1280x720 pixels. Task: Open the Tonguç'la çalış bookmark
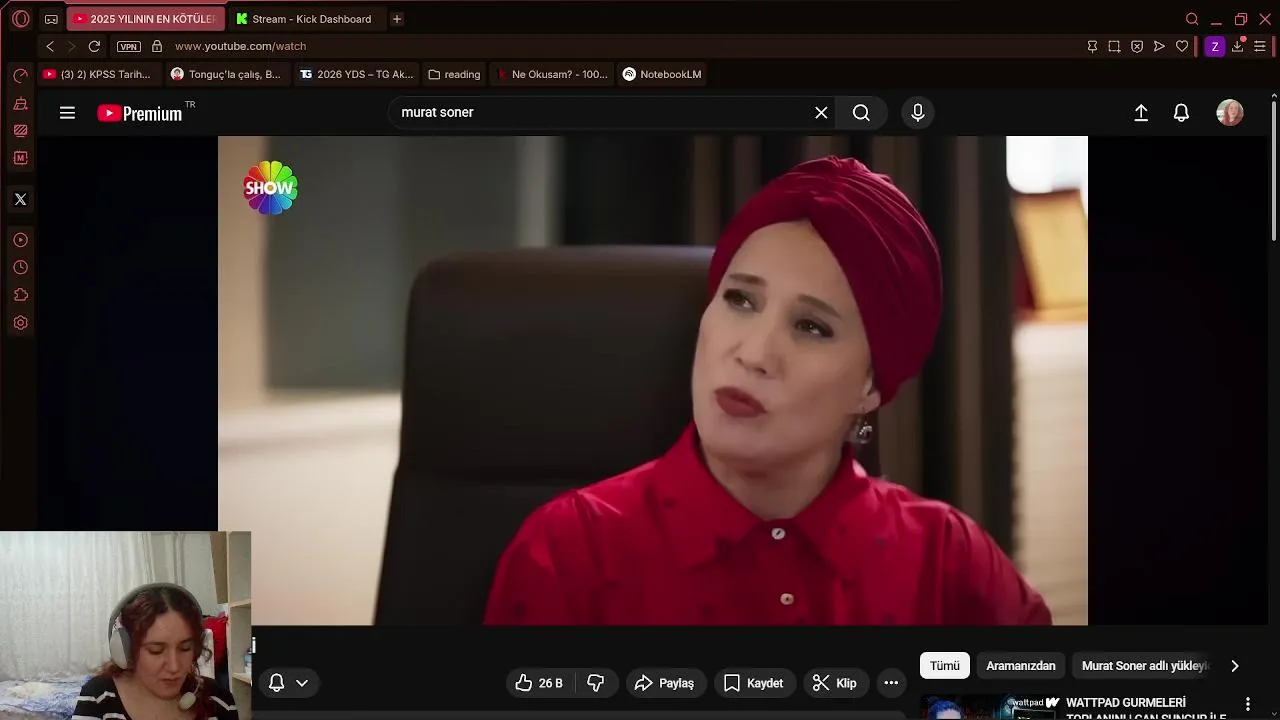[x=226, y=74]
